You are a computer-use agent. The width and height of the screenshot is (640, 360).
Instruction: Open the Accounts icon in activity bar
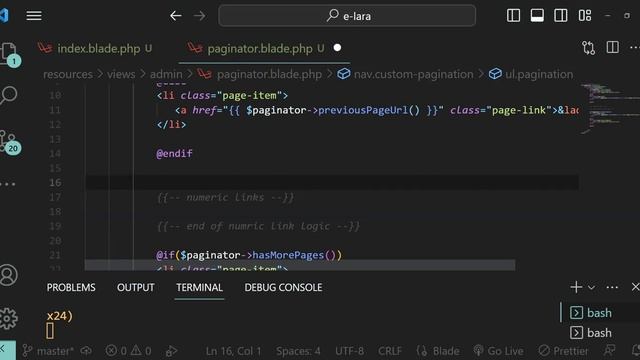coord(9,275)
